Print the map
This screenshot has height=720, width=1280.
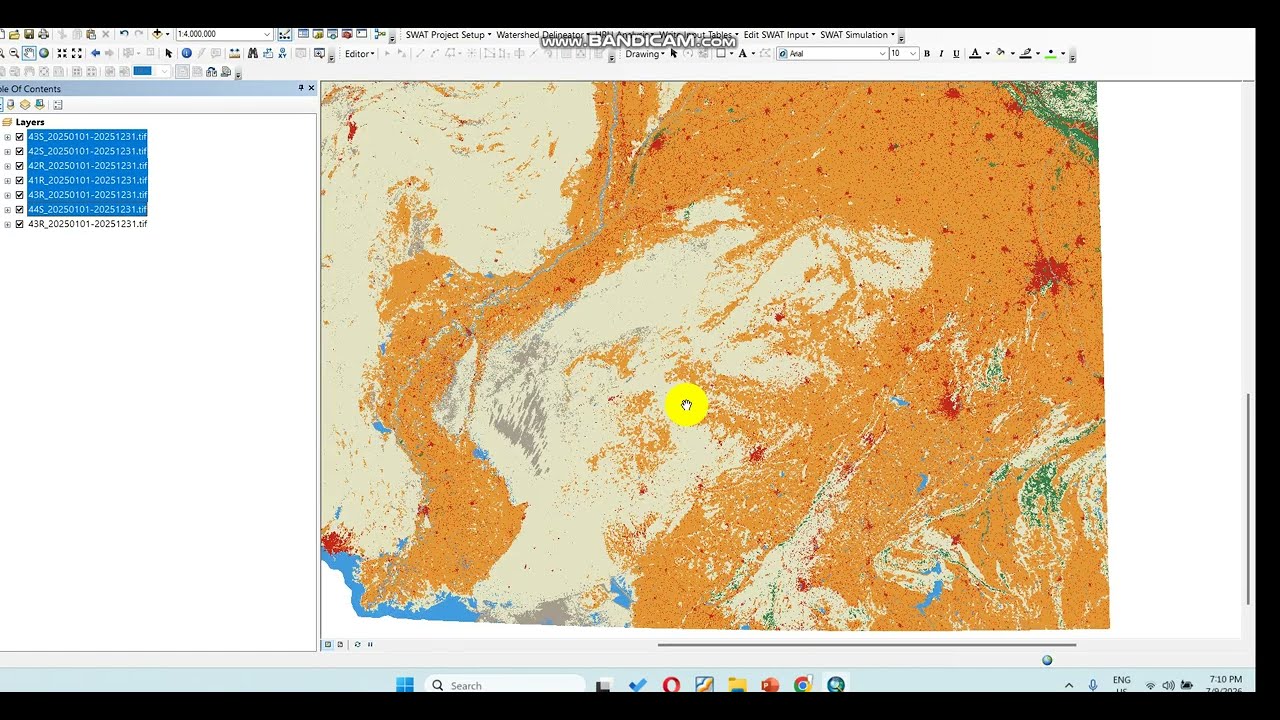pos(43,34)
